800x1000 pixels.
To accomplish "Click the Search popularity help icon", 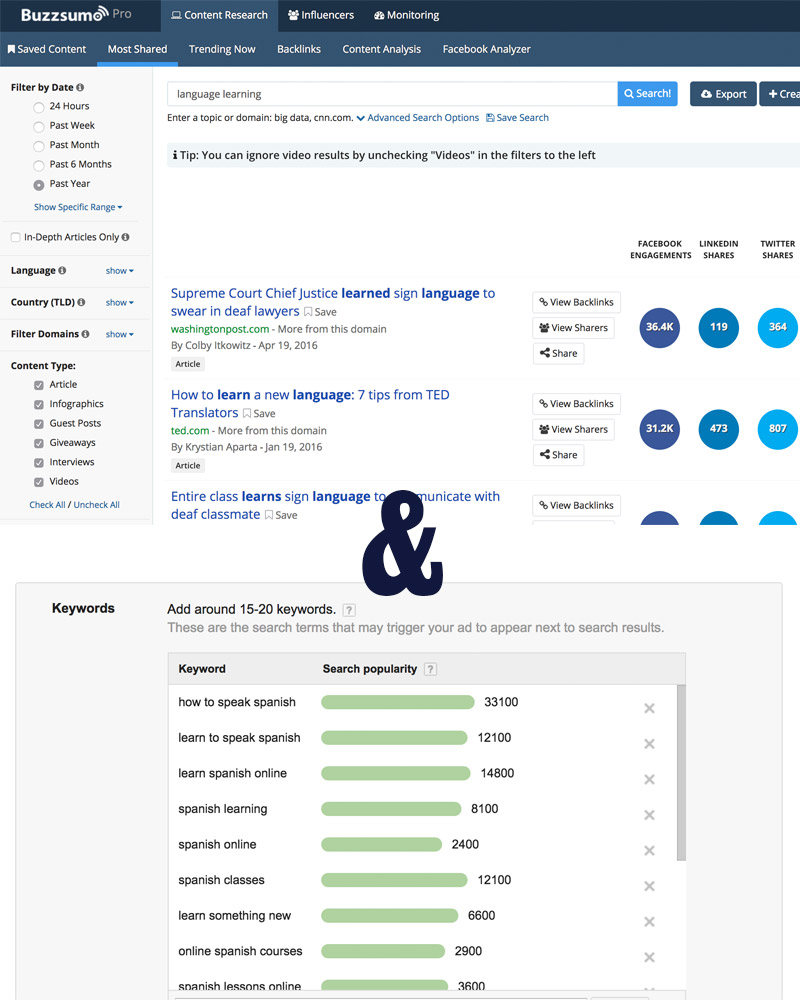I will 431,669.
